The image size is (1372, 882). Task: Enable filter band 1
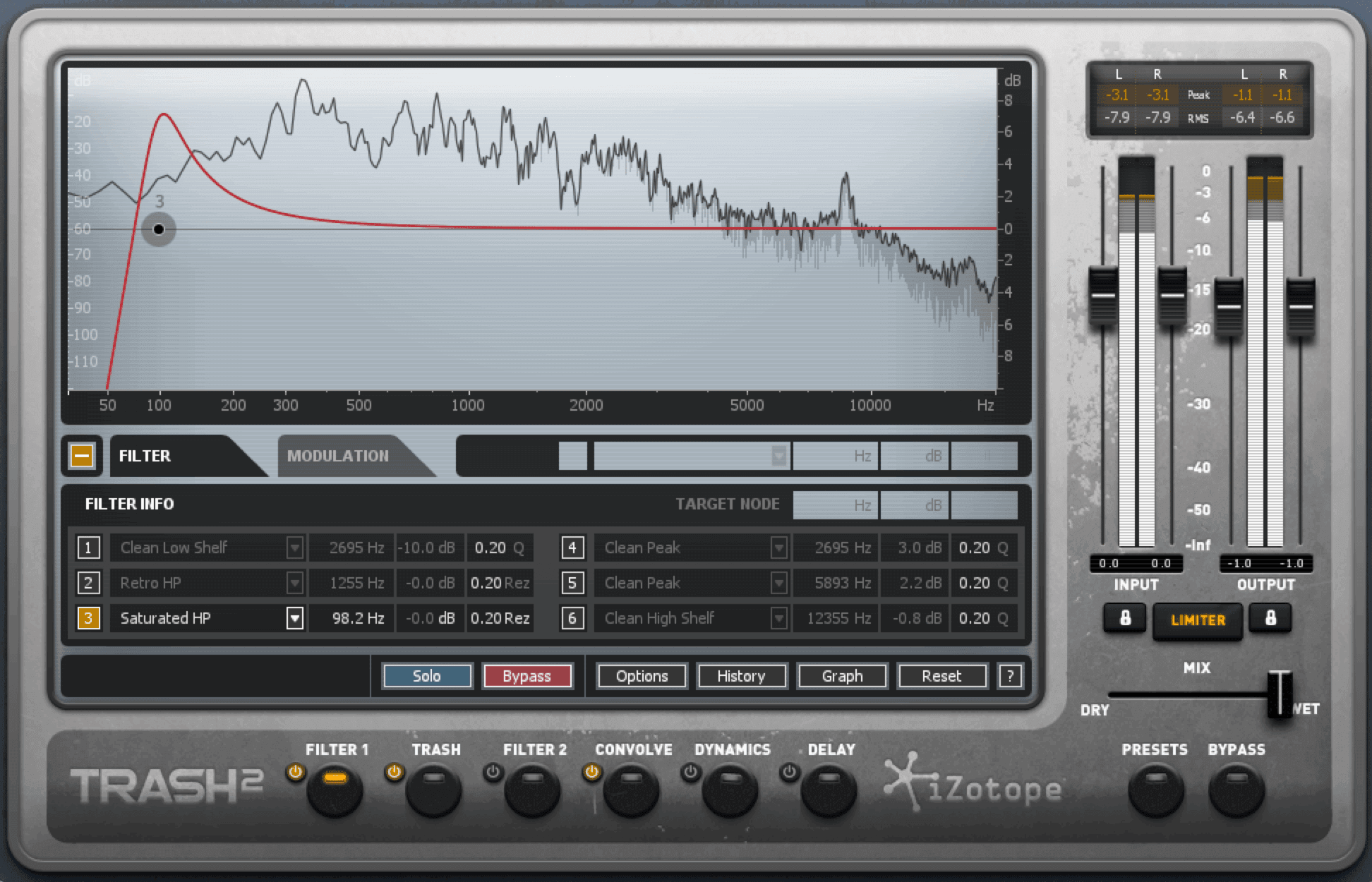point(88,548)
